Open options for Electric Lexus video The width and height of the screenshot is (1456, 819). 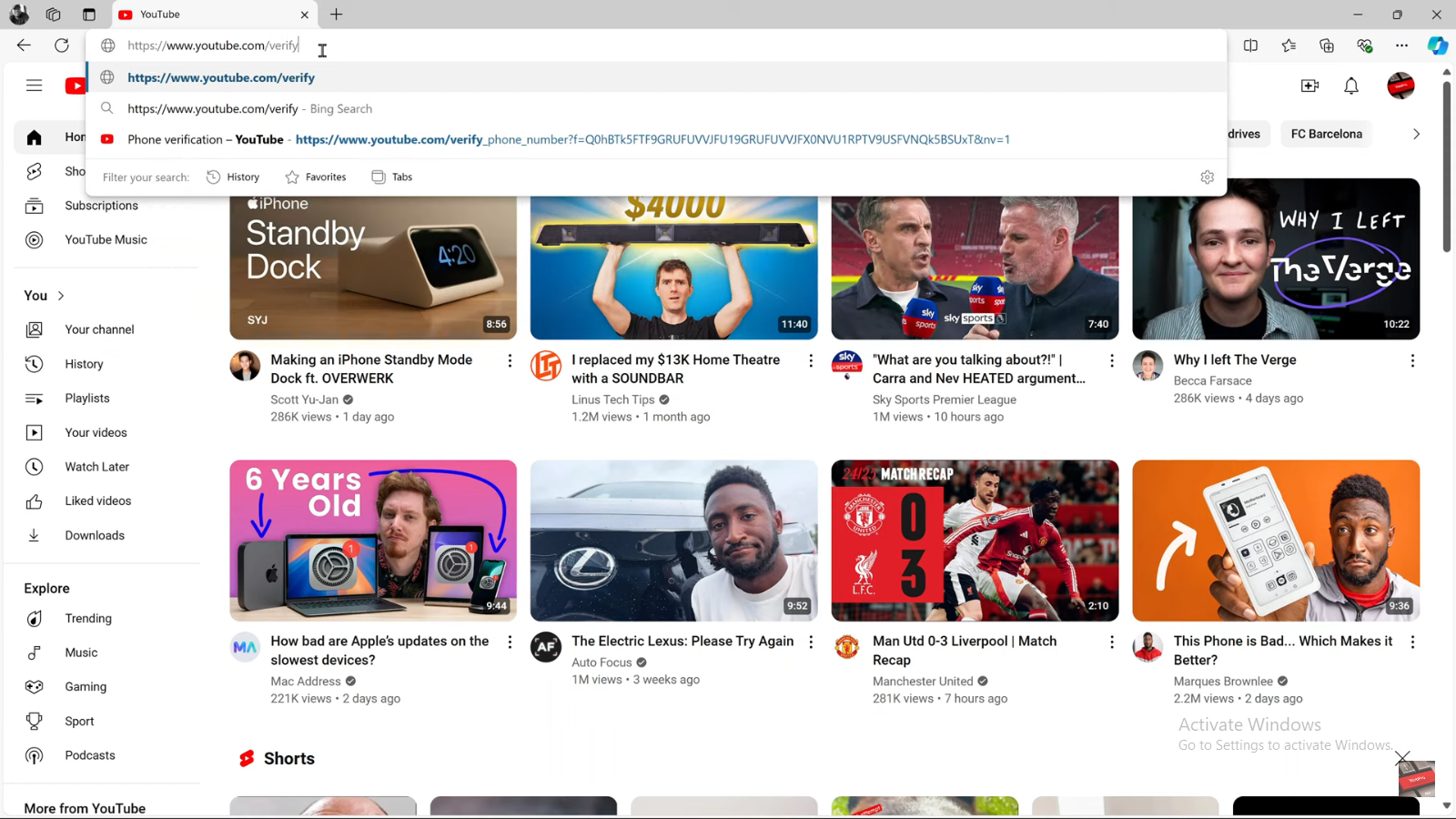click(x=811, y=642)
